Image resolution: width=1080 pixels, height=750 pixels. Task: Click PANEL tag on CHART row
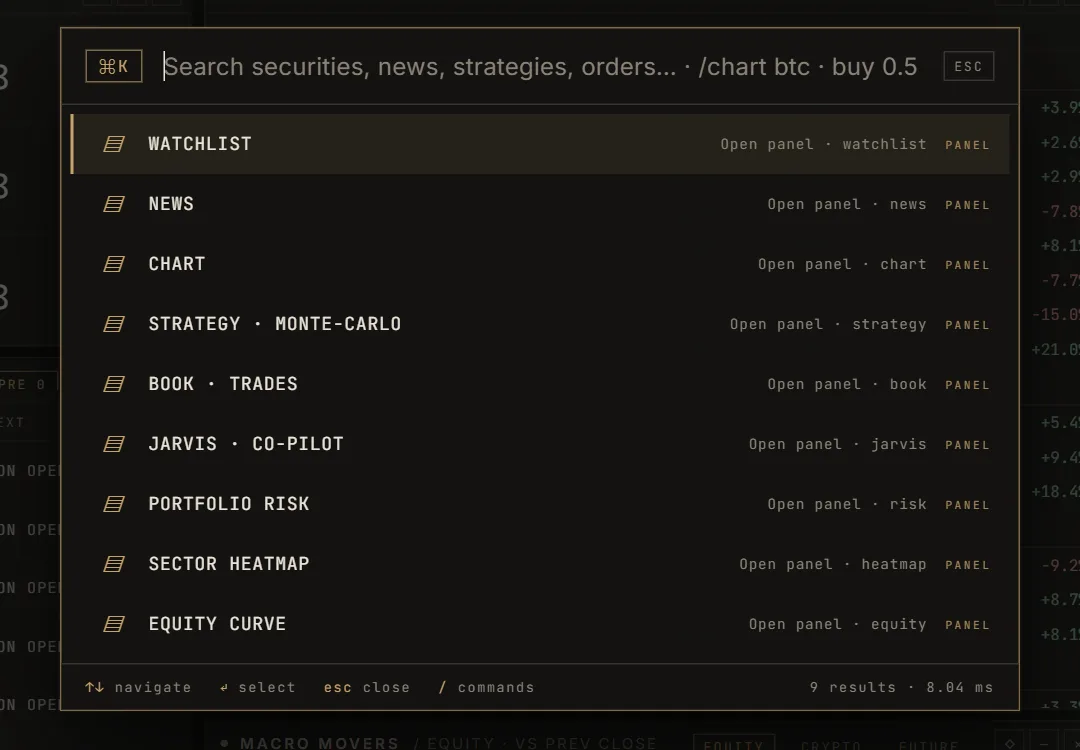click(968, 265)
